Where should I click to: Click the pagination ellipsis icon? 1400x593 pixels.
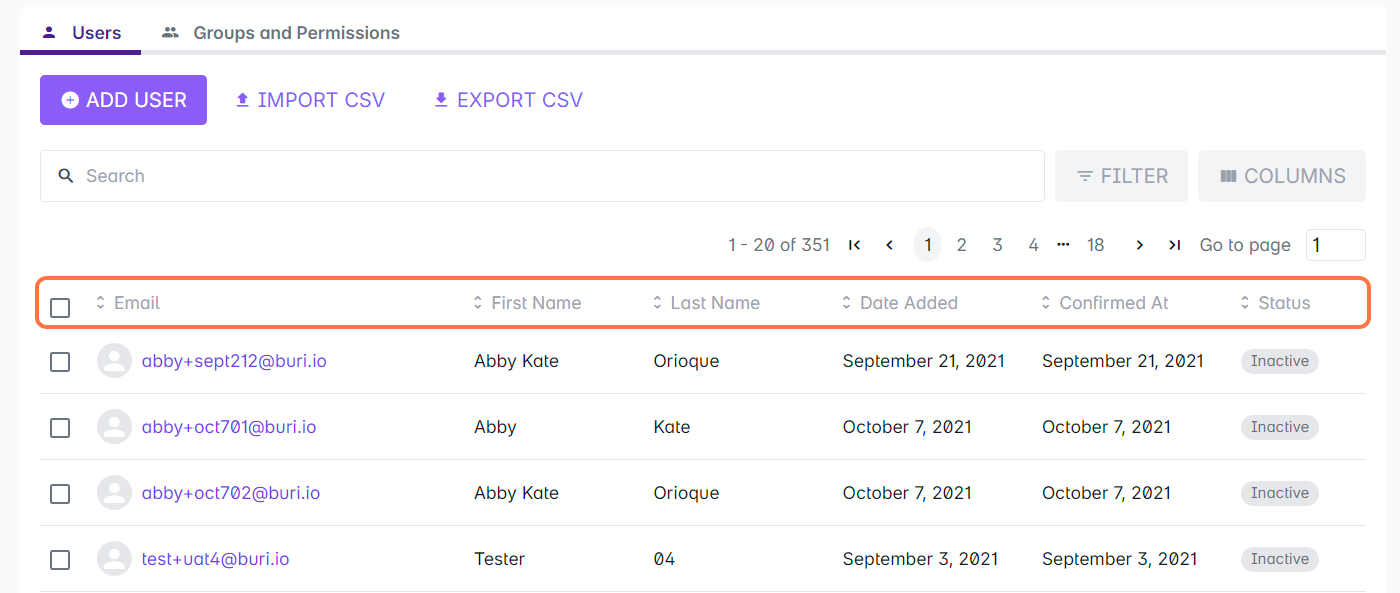[x=1063, y=244]
